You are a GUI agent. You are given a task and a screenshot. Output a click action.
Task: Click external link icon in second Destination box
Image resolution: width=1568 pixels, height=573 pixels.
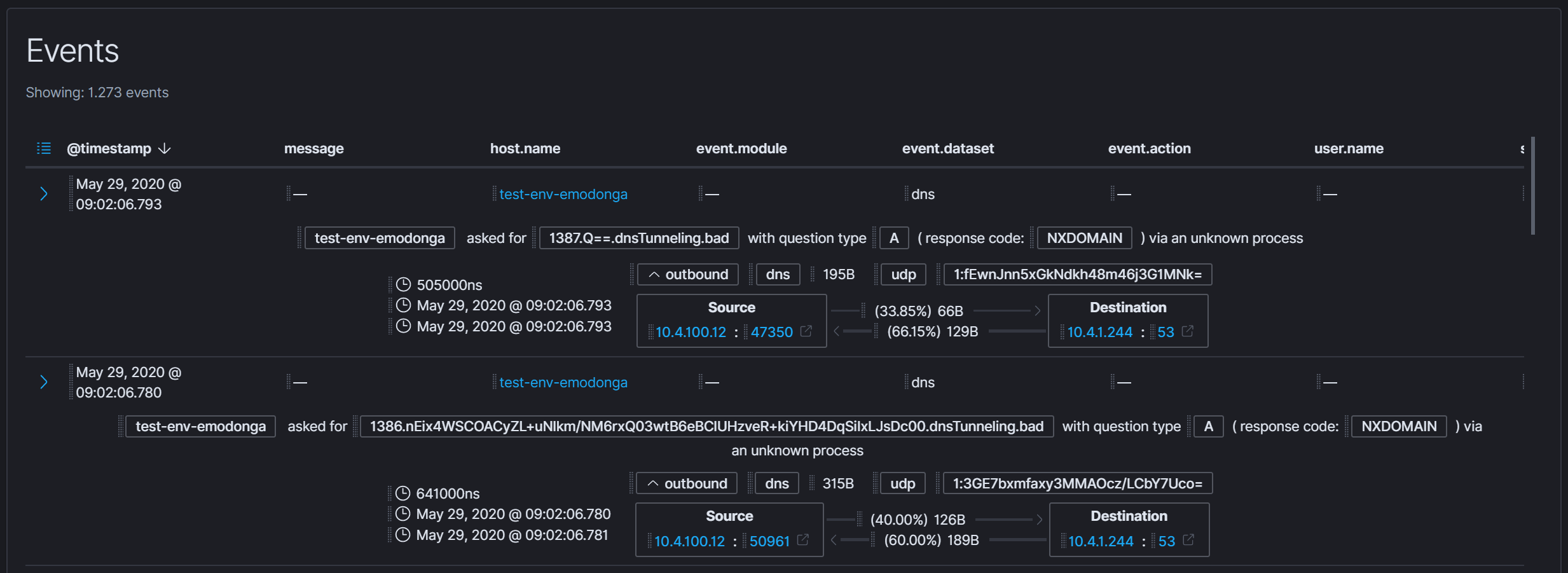(1188, 540)
